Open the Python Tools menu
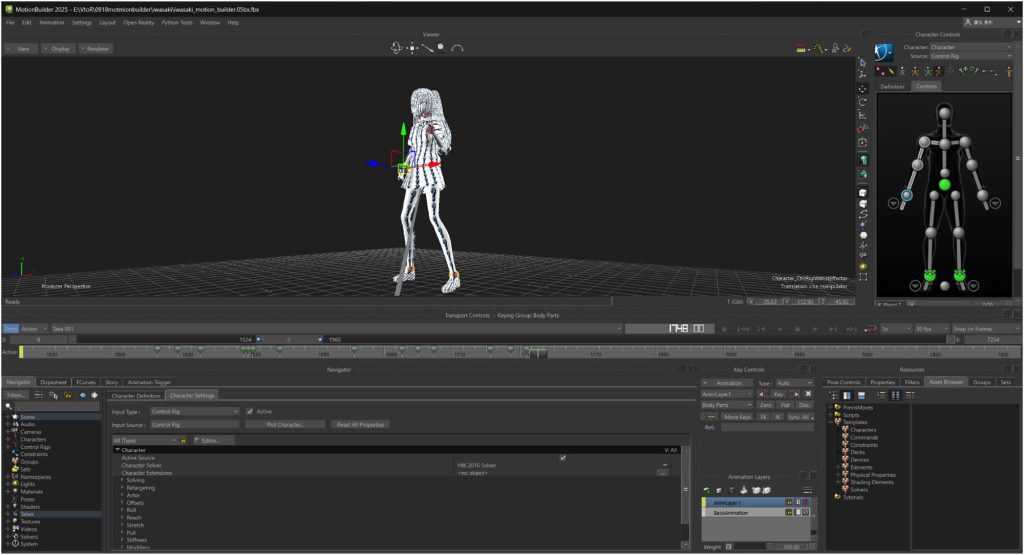 [x=178, y=22]
